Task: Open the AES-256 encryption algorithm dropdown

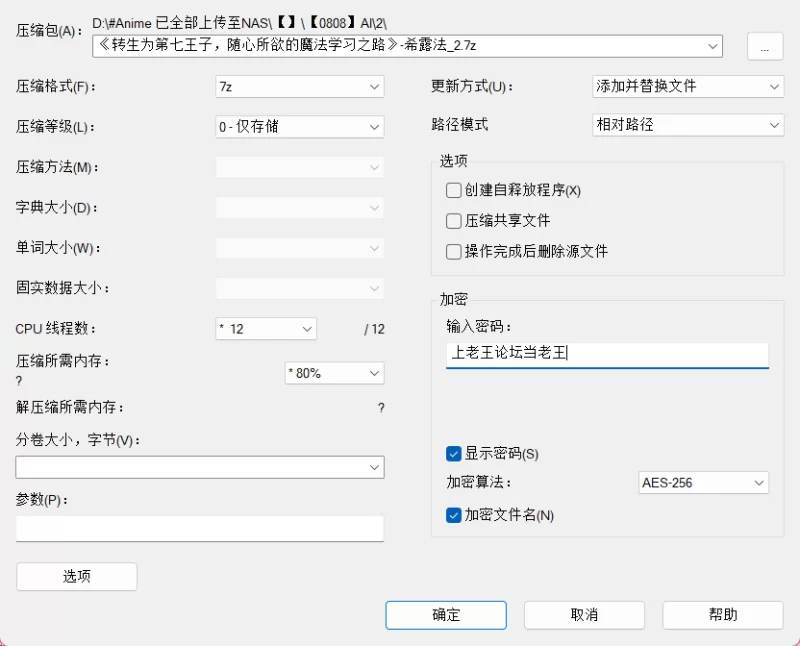Action: point(703,483)
